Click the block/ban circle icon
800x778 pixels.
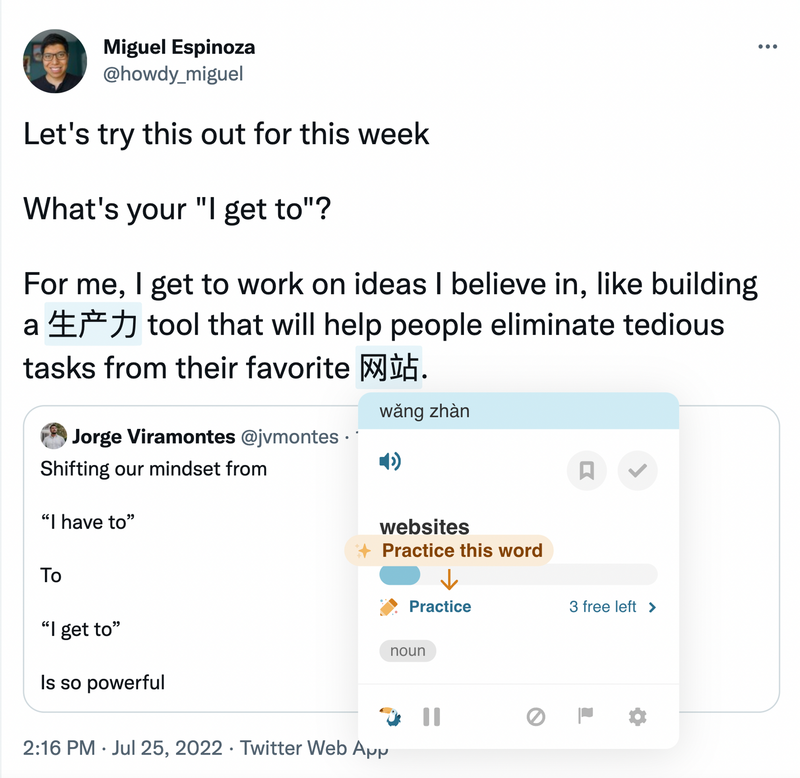pos(536,716)
